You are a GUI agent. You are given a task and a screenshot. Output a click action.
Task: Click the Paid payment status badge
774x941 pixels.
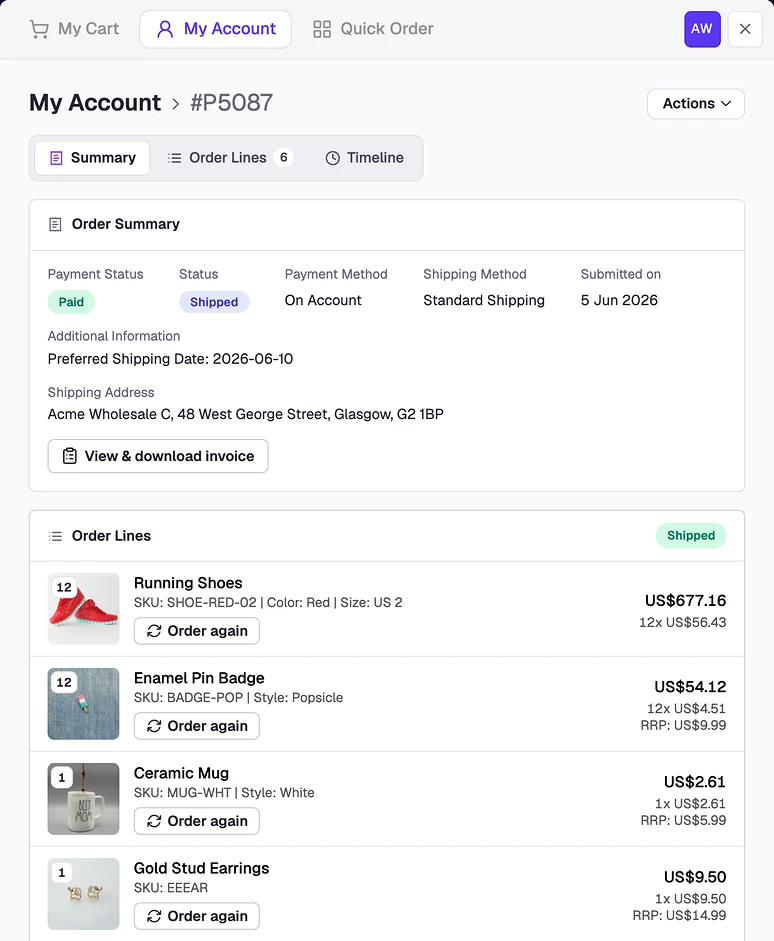click(x=71, y=302)
